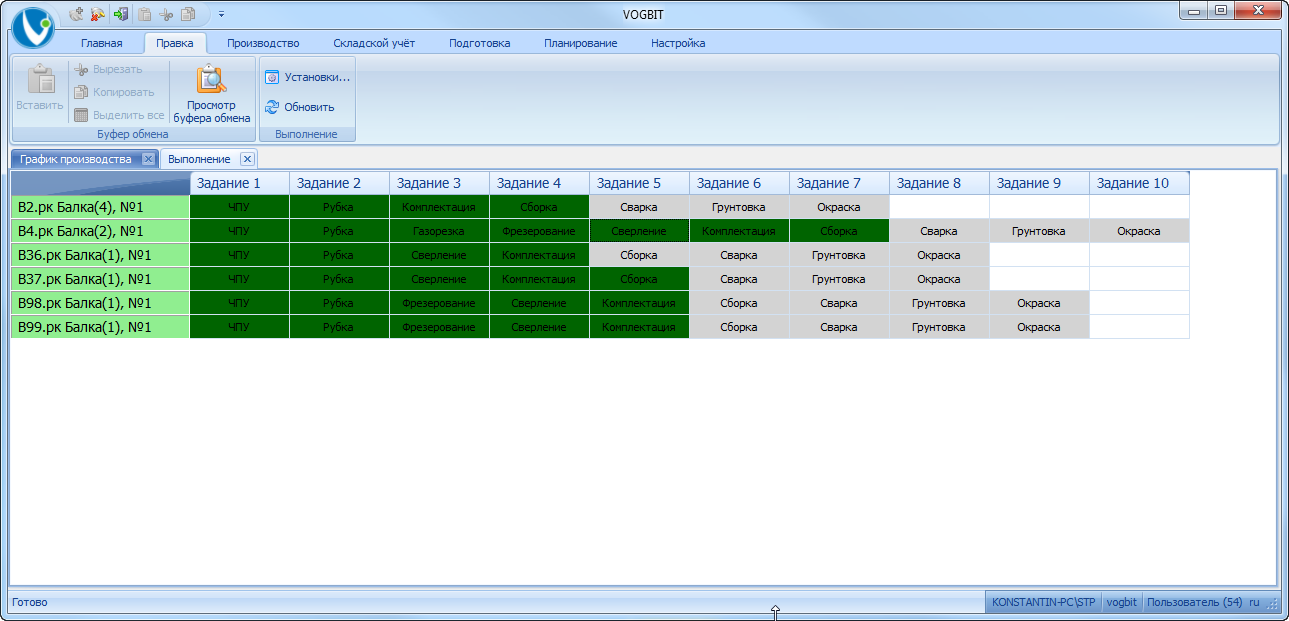Click the Задание 1 column header
This screenshot has width=1289, height=621.
click(240, 183)
